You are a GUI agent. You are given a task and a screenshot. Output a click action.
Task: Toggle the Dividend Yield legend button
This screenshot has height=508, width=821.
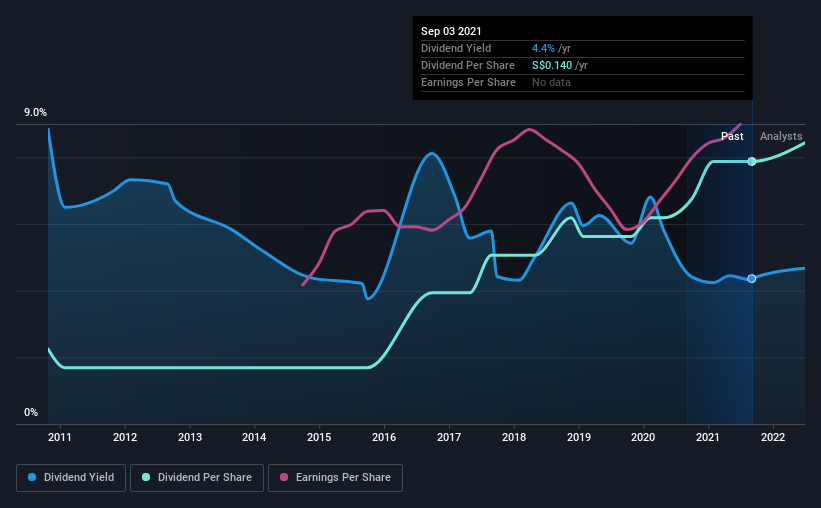[71, 478]
